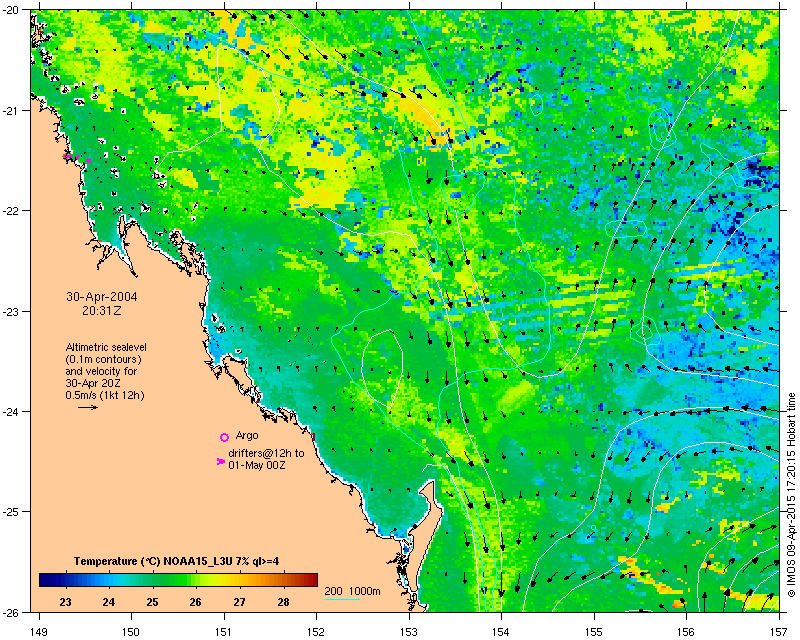Image resolution: width=800 pixels, height=640 pixels.
Task: Click the longitude axis label '154'
Action: point(502,632)
